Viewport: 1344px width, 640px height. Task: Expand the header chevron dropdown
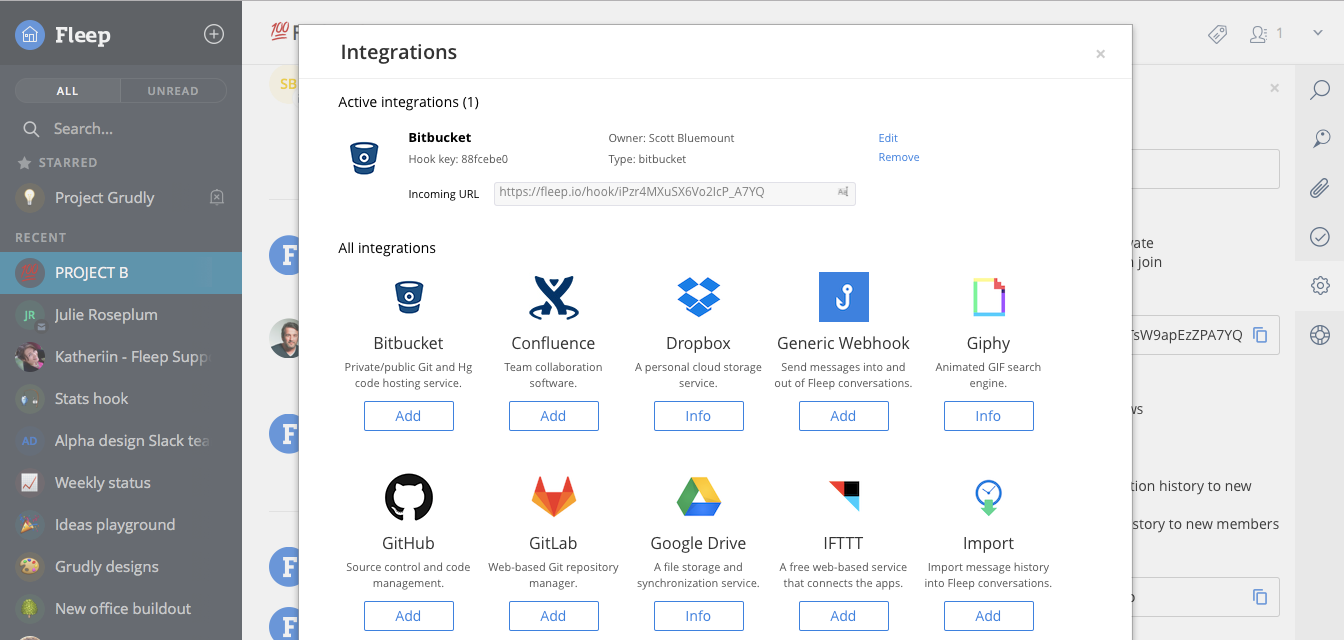coord(1318,33)
